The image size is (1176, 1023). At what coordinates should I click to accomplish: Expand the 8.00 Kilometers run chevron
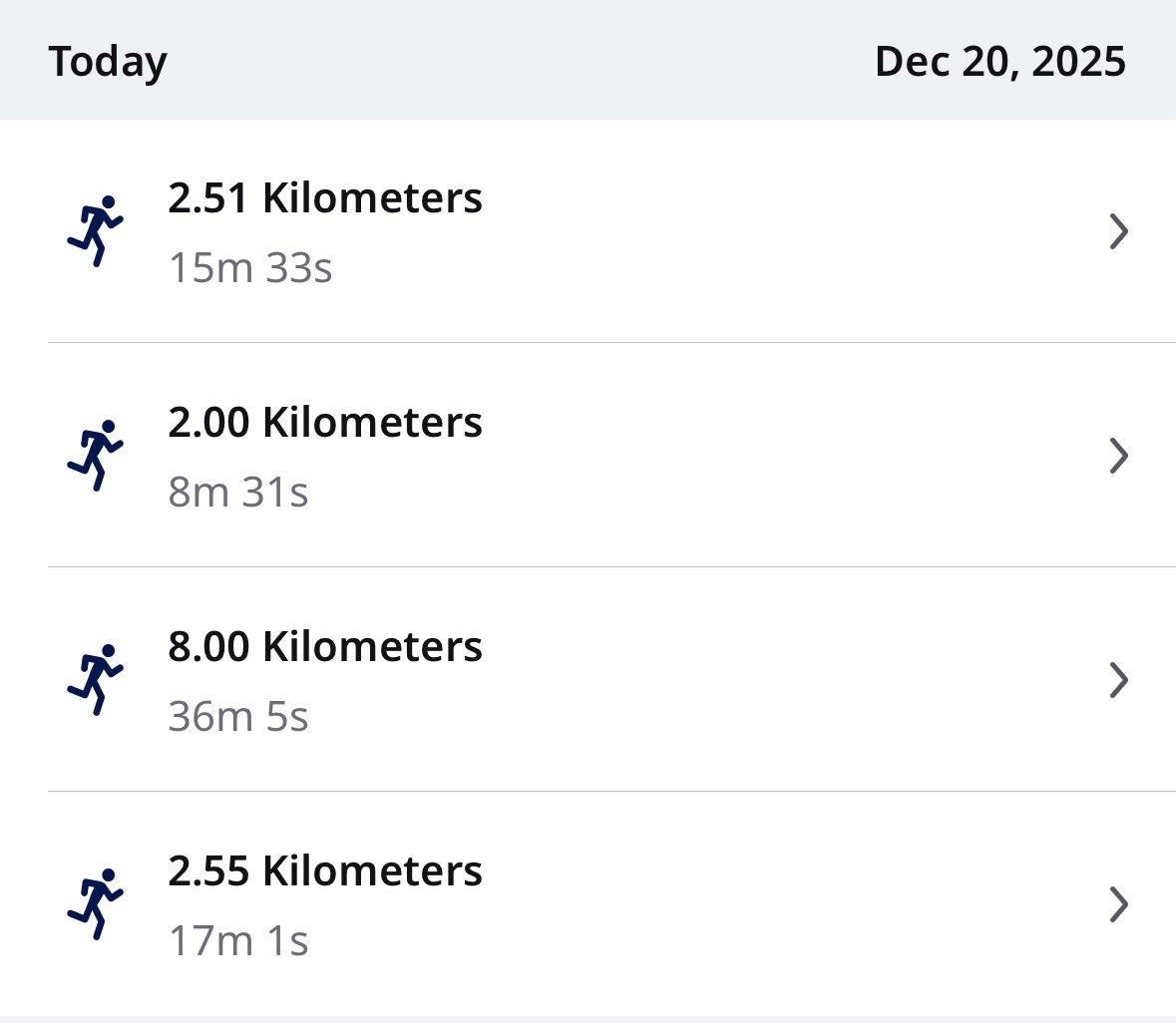[x=1118, y=680]
